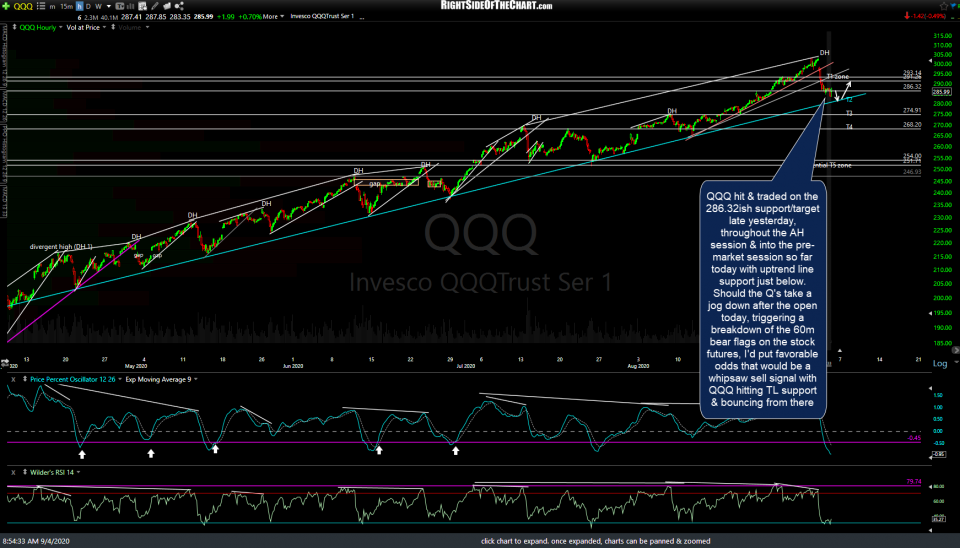Image resolution: width=960 pixels, height=548 pixels.
Task: Select the 15m timeframe button
Action: 67,6
